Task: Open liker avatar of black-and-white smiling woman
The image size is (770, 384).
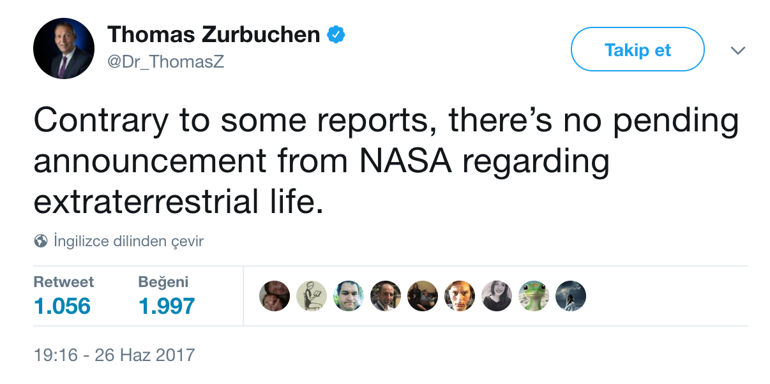Action: 496,296
